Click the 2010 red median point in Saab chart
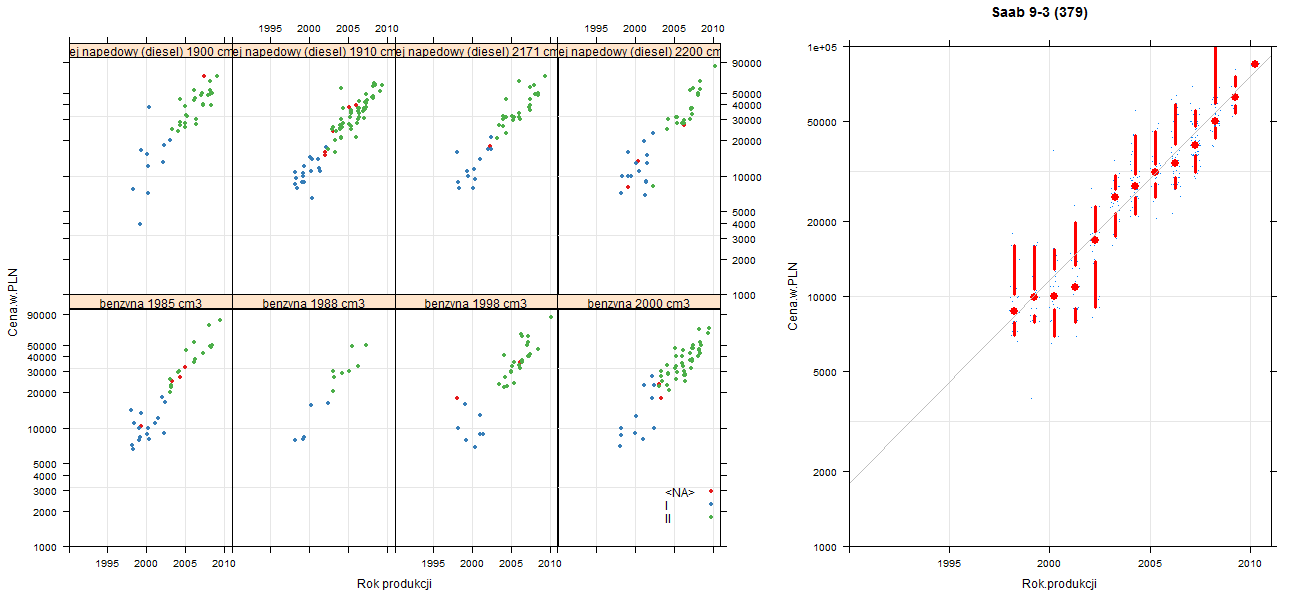The height and width of the screenshot is (600, 1300). pyautogui.click(x=1255, y=64)
